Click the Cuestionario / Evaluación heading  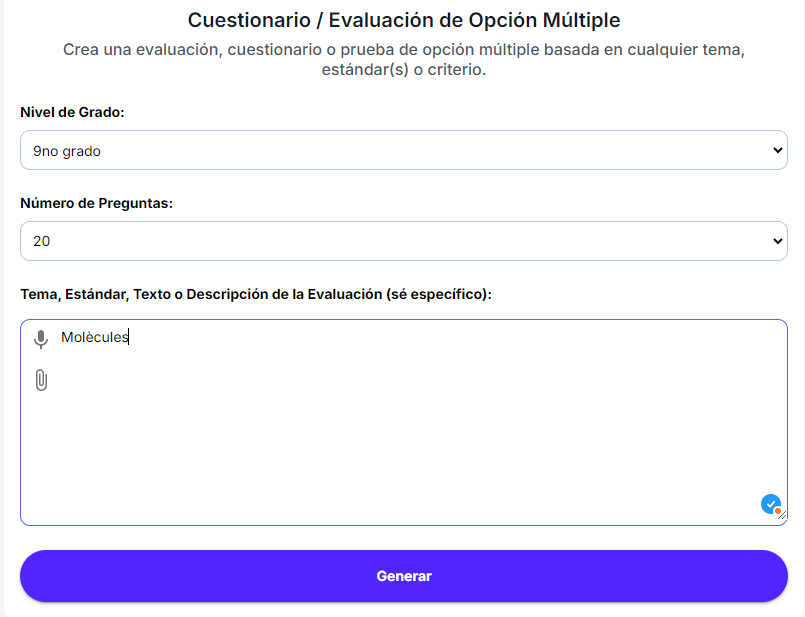402,20
